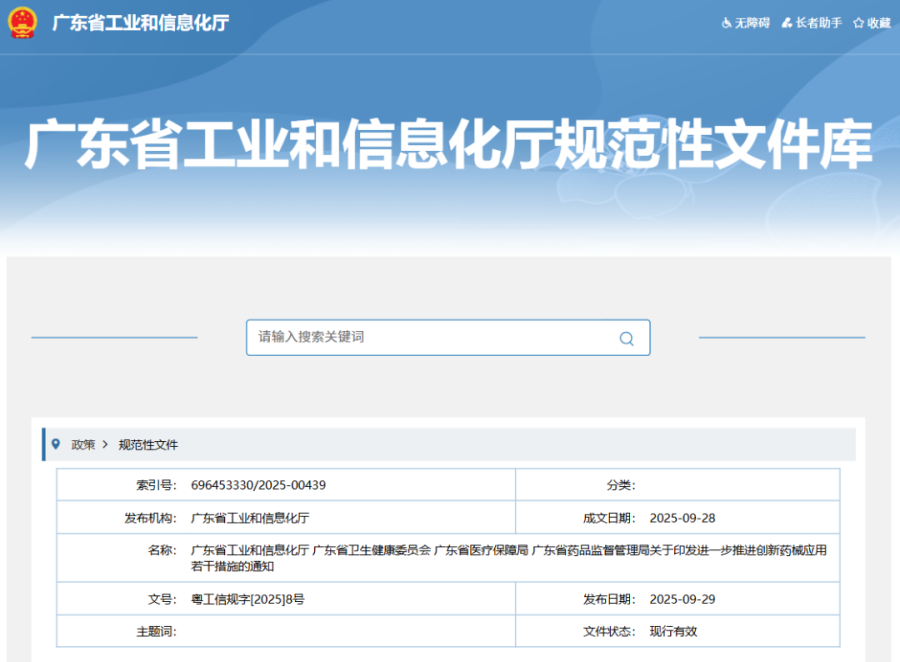Viewport: 900px width, 662px height.
Task: Click the location pin breadcrumb icon
Action: pos(56,444)
